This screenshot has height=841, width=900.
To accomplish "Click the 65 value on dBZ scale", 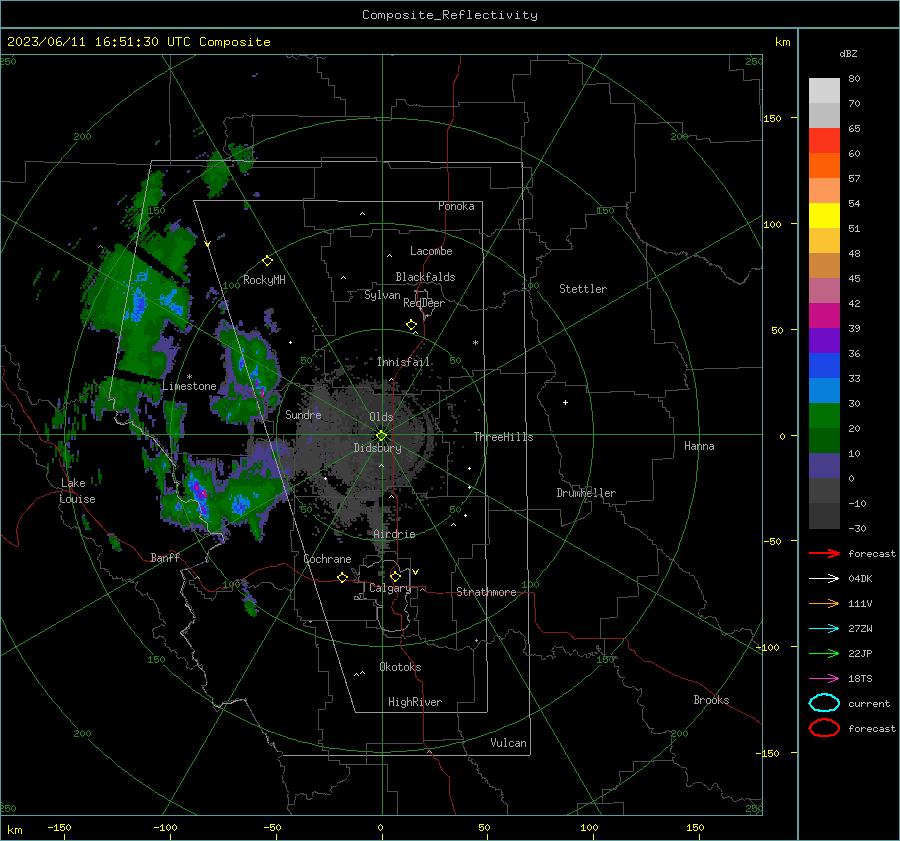I will [x=854, y=129].
